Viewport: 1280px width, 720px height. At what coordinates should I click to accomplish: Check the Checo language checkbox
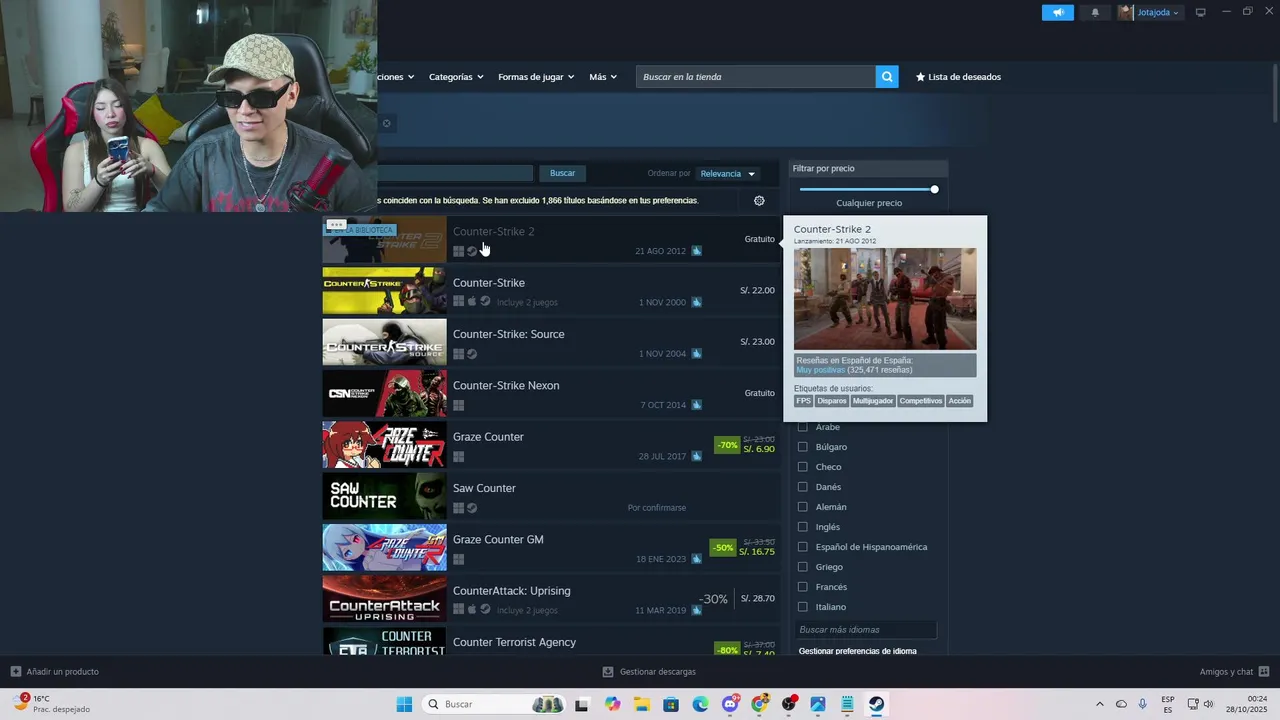[x=802, y=467]
